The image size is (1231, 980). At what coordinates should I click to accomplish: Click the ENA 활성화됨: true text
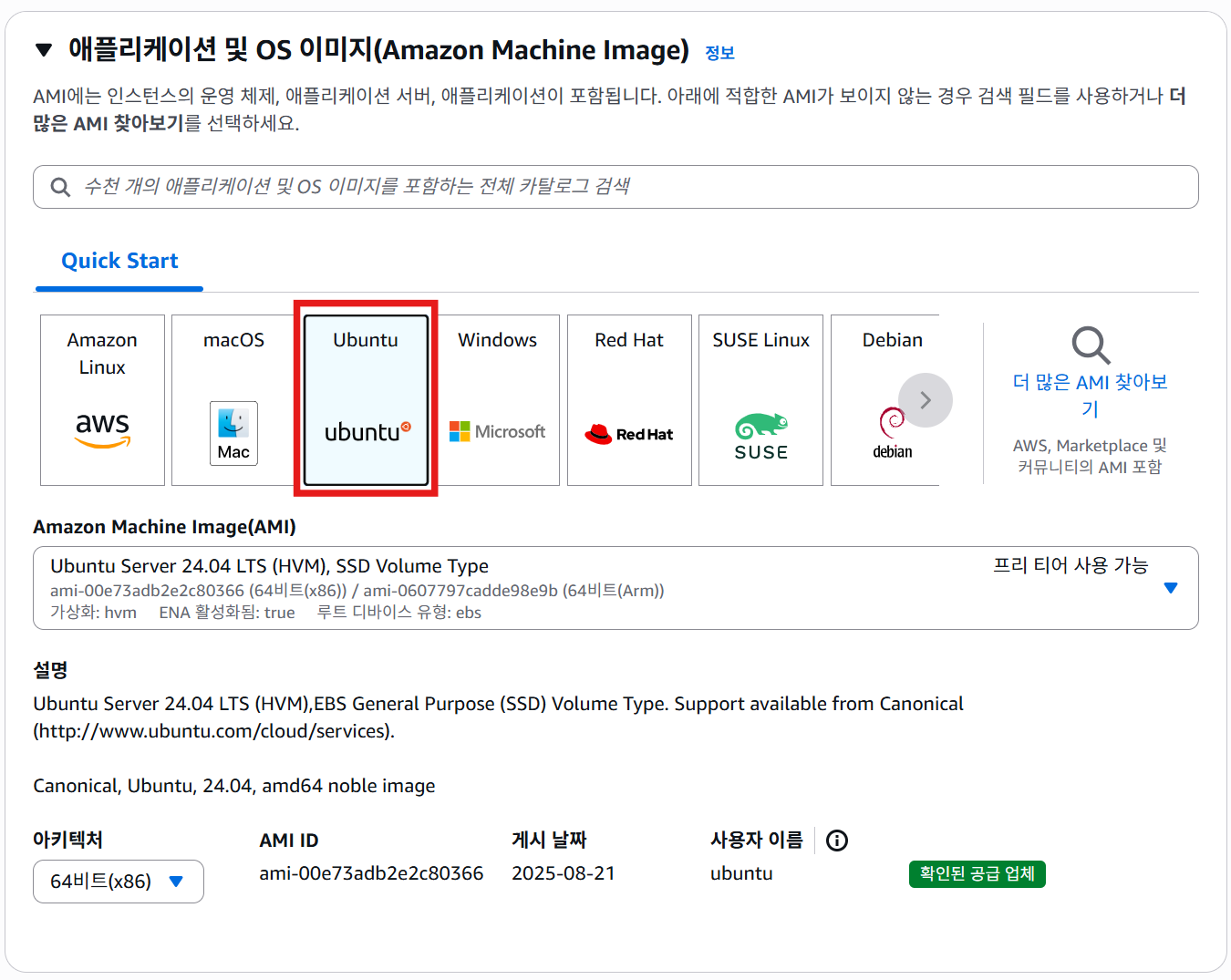tap(227, 613)
